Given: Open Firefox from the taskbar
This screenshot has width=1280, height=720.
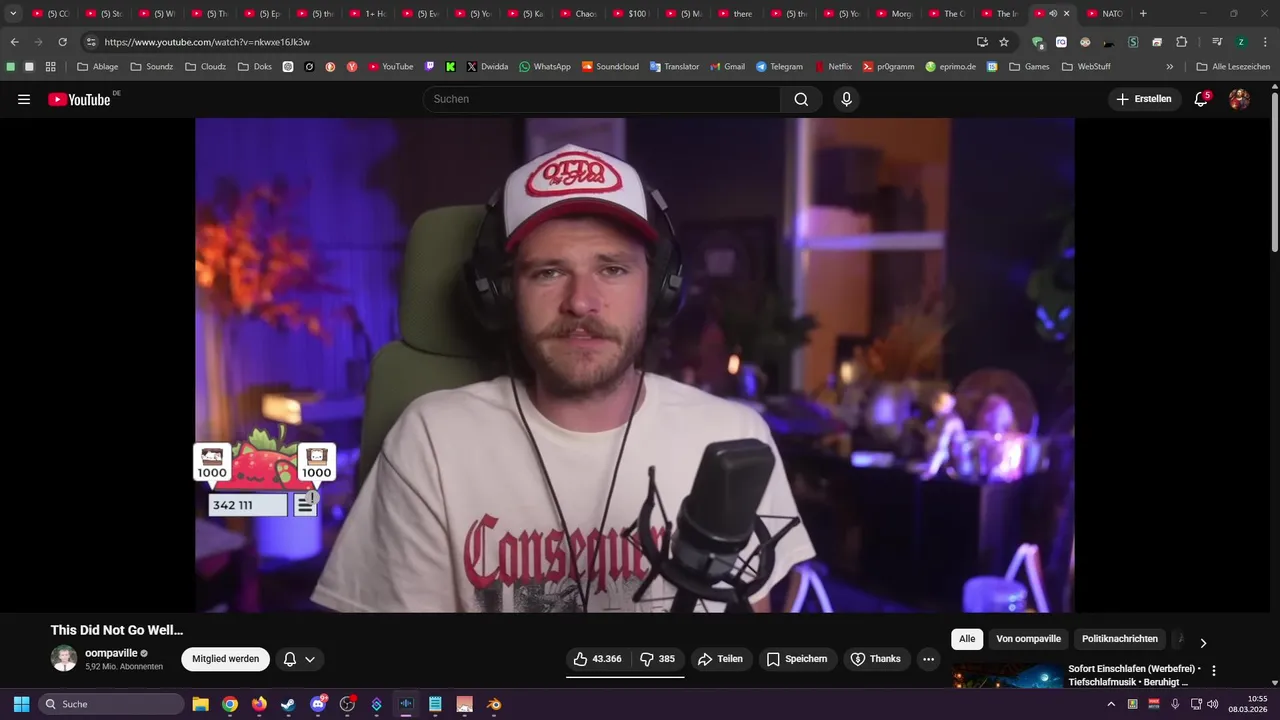Looking at the screenshot, I should [259, 704].
